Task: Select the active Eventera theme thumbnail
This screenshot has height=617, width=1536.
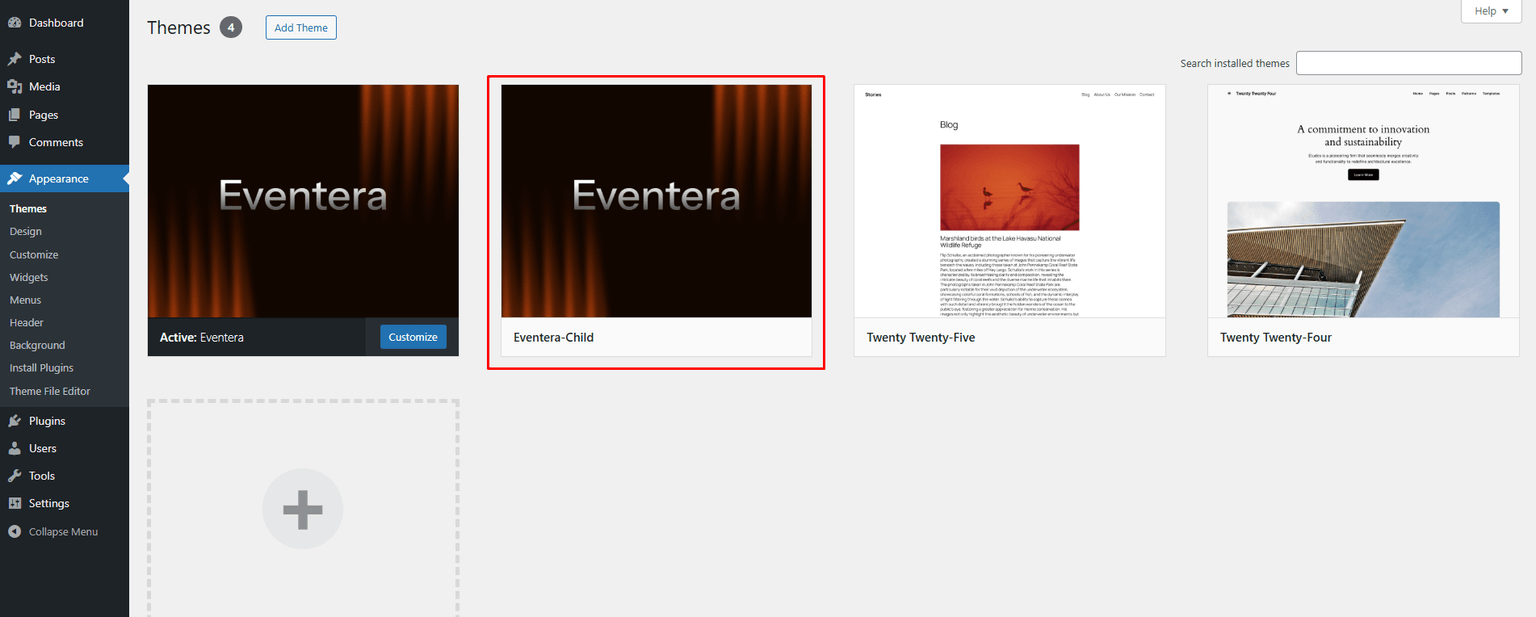Action: coord(303,201)
